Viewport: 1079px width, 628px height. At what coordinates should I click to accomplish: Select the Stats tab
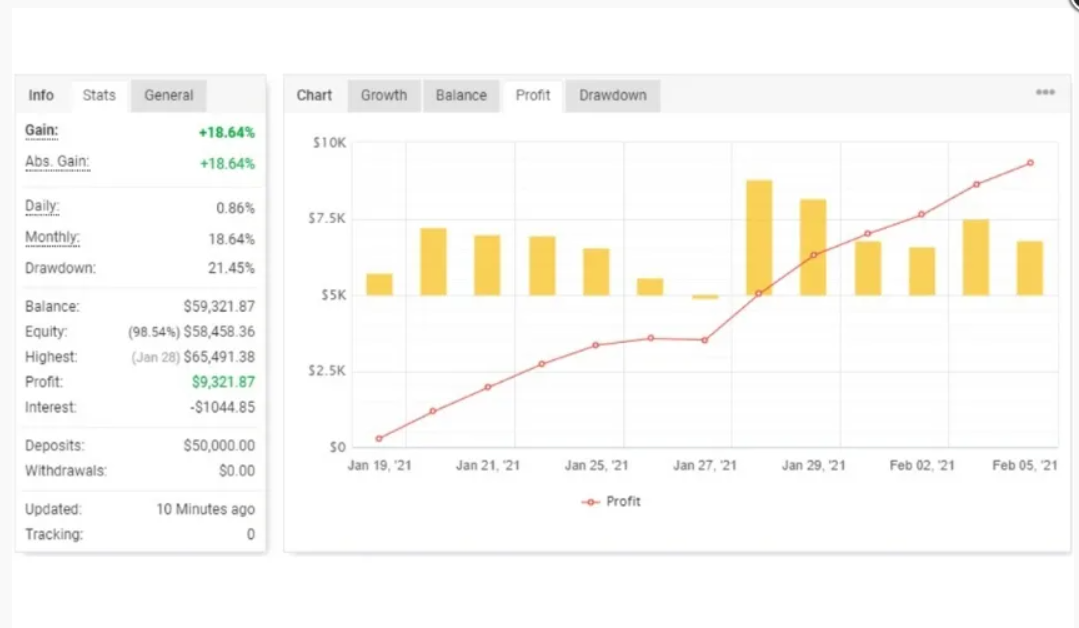point(99,95)
